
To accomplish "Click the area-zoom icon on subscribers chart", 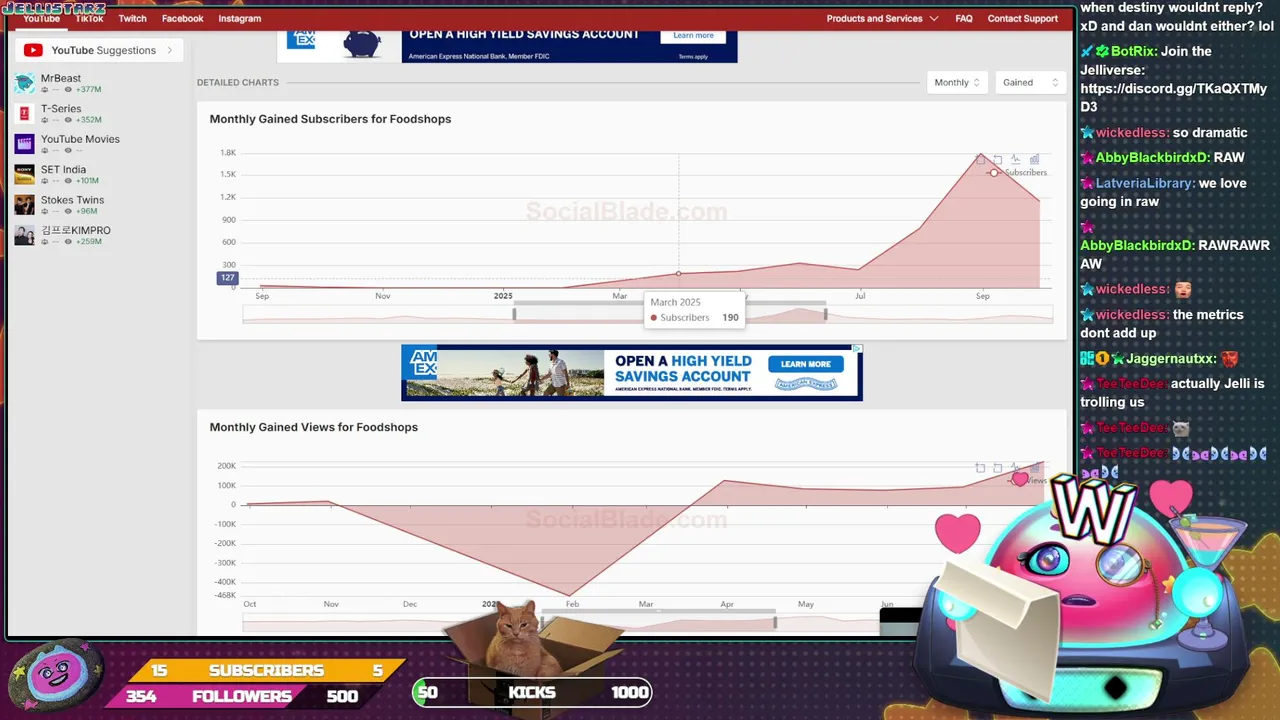I will pos(980,159).
